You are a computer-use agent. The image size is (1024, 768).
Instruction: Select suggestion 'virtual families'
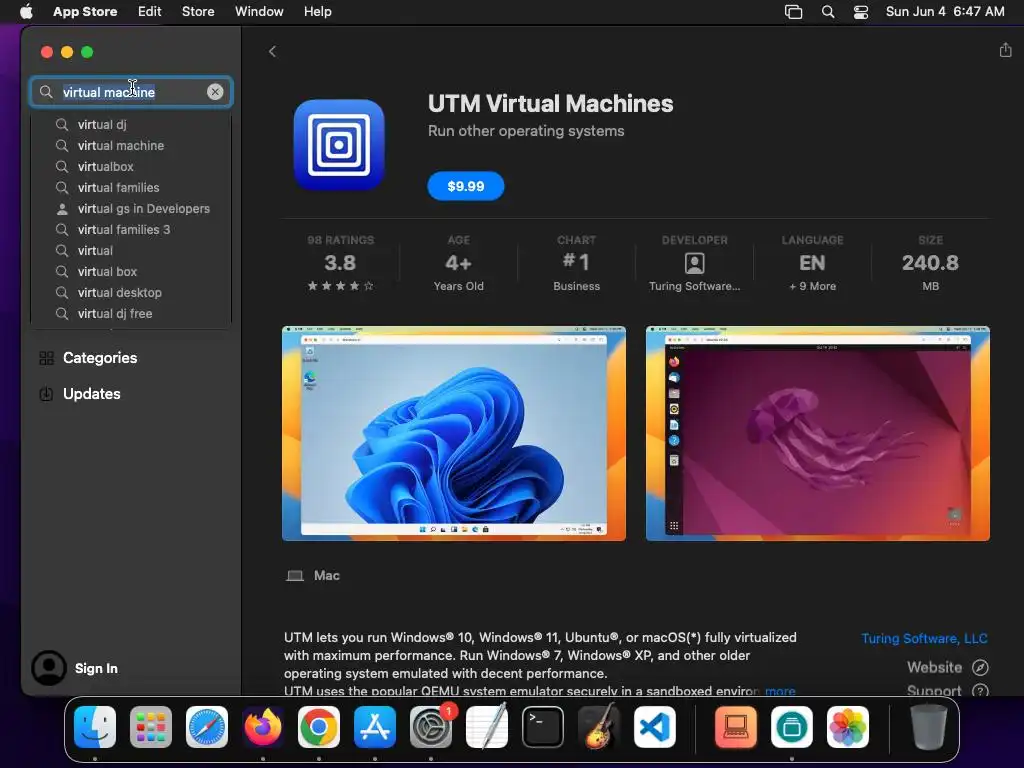click(131, 187)
